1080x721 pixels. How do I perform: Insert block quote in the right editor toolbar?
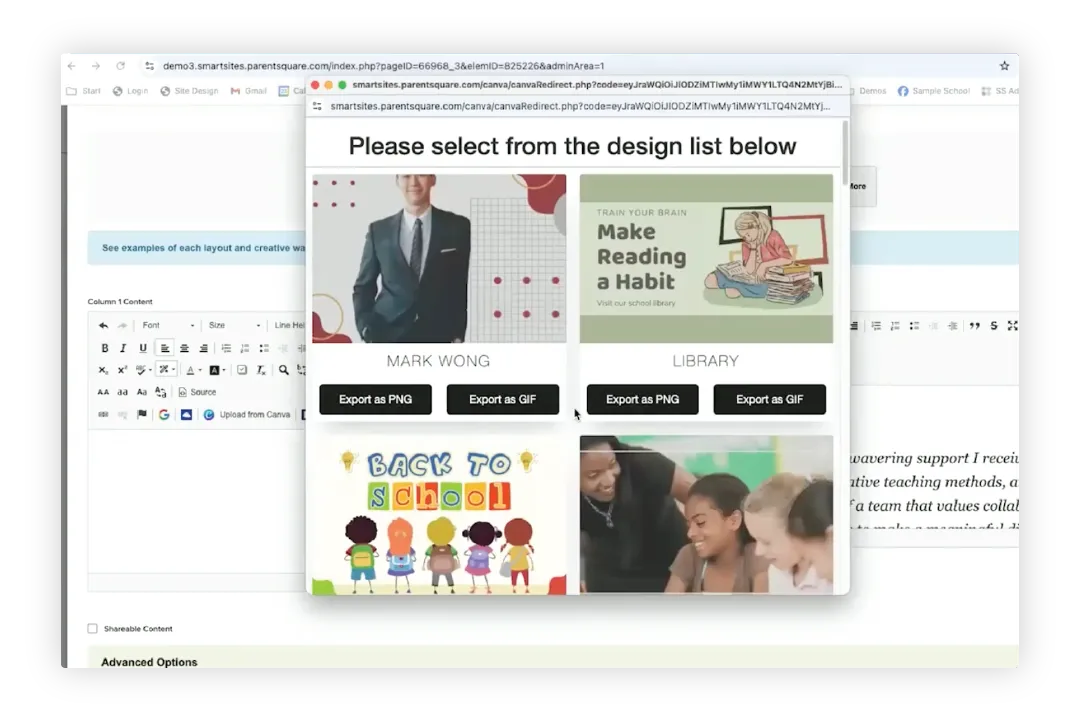[x=974, y=326]
